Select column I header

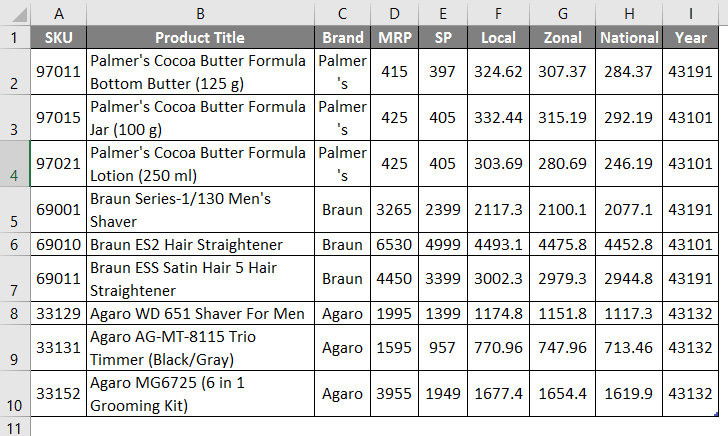tap(690, 13)
